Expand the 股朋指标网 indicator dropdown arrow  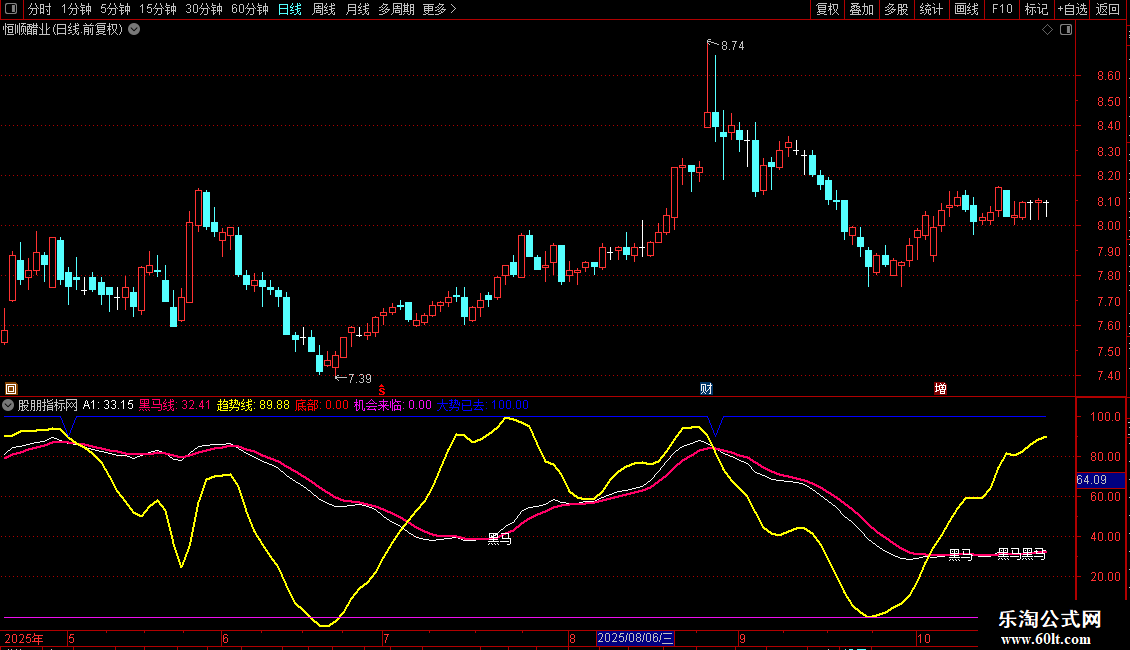click(9, 405)
